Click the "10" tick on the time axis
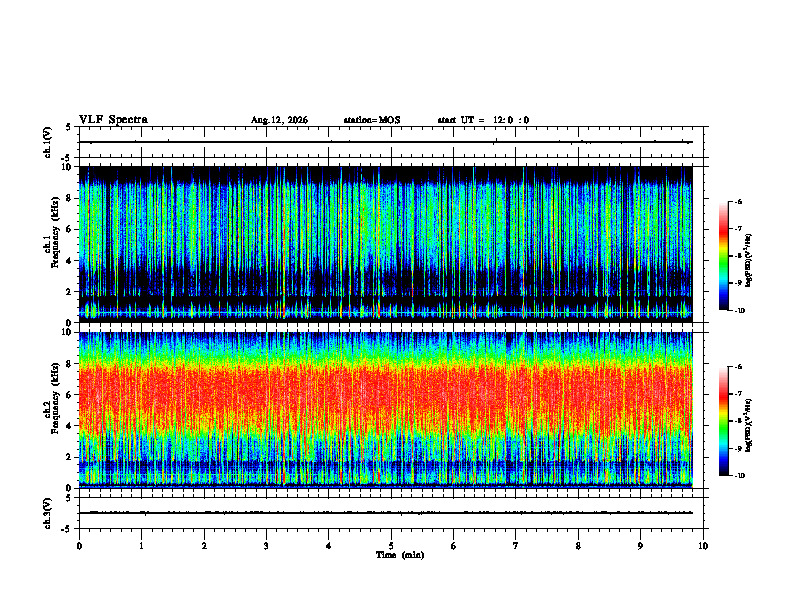The image size is (792, 612). 703,546
